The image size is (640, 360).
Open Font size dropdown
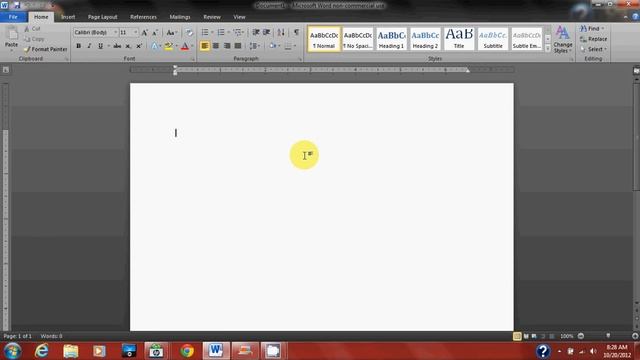coord(136,32)
